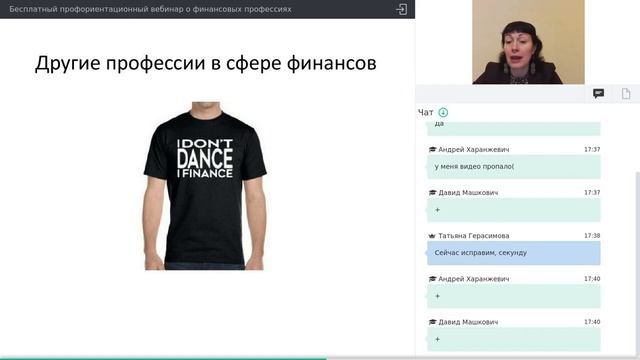Click the 17:38 timestamp
This screenshot has width=640, height=360.
(x=592, y=236)
